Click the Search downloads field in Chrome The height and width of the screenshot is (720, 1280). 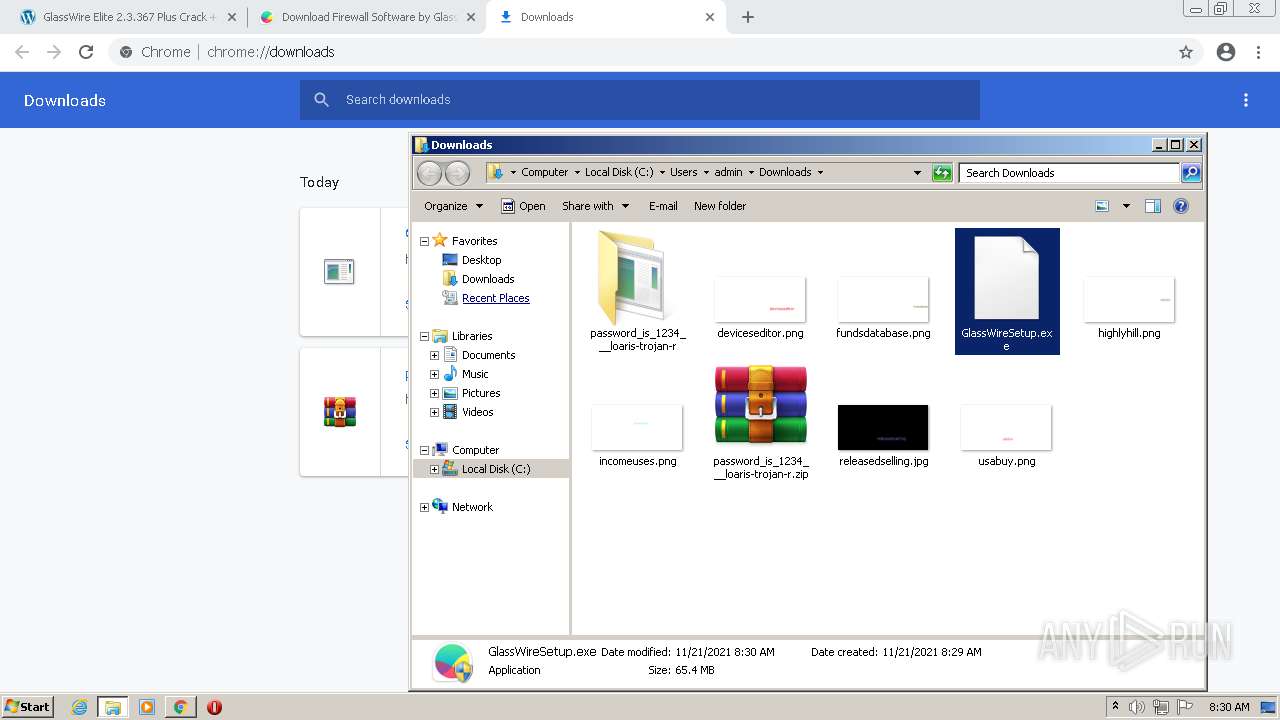(x=640, y=100)
